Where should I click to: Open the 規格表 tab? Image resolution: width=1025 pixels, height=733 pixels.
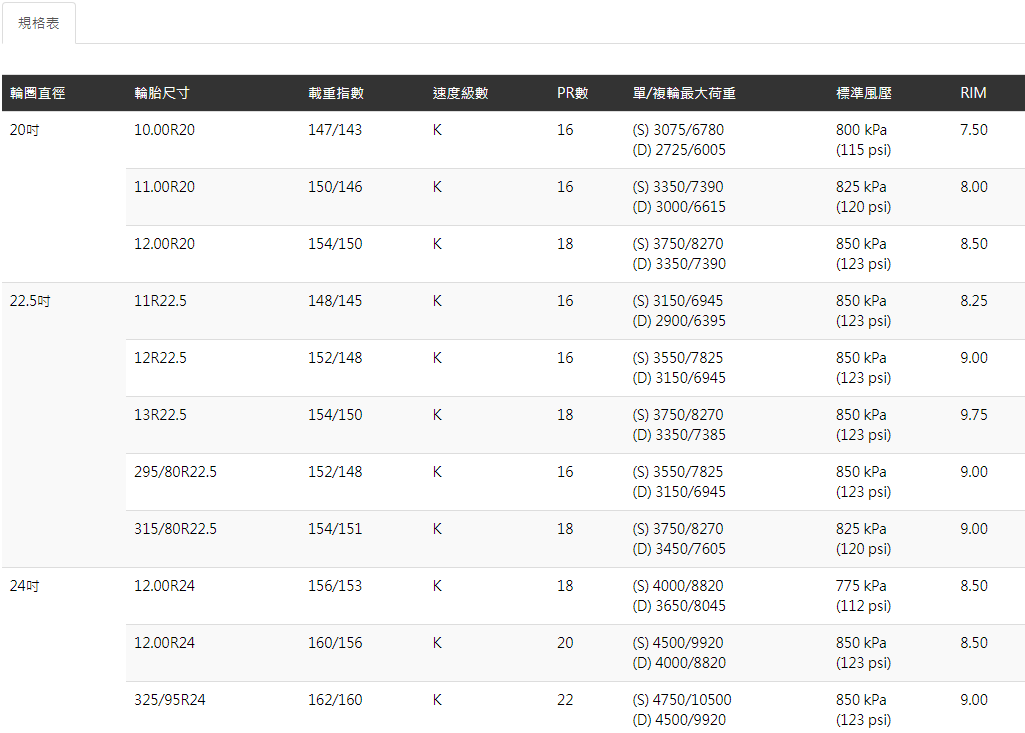[x=39, y=23]
